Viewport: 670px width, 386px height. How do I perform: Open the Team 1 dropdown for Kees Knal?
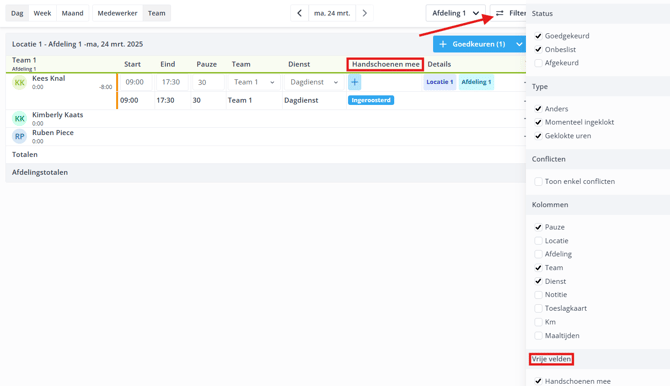(254, 82)
